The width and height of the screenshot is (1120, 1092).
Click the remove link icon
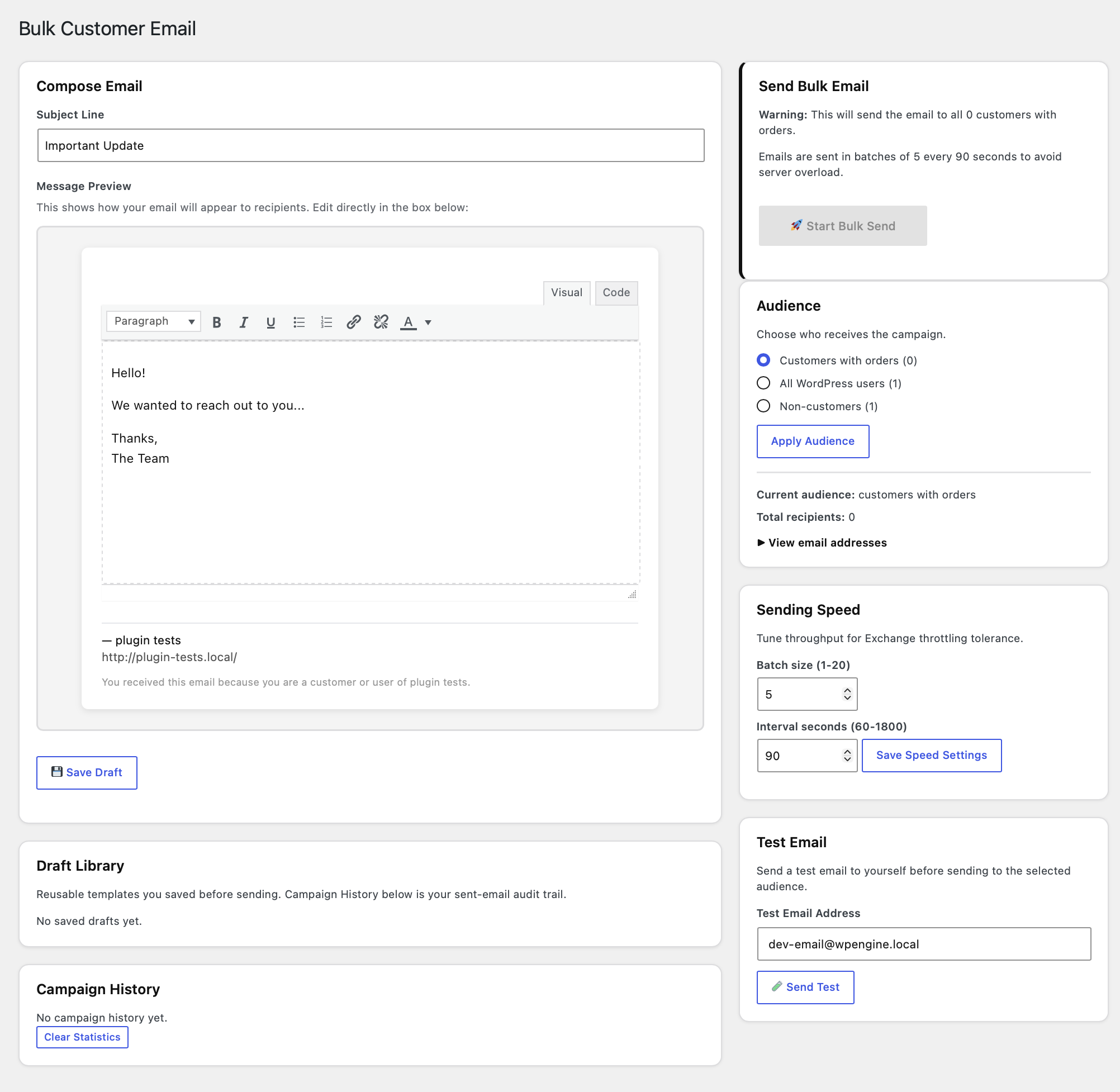pyautogui.click(x=381, y=322)
